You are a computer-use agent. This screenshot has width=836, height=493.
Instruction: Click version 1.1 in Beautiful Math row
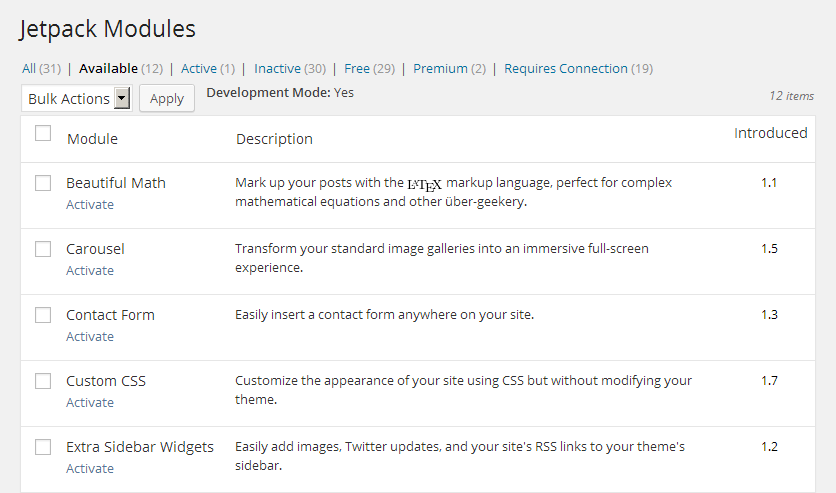click(x=769, y=183)
